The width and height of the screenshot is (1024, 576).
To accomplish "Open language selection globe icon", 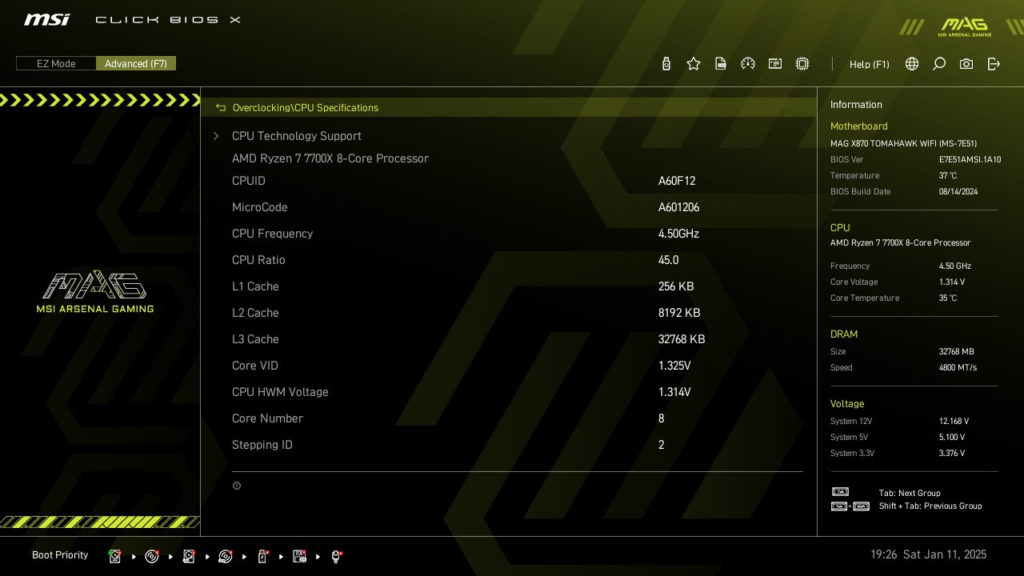I will pyautogui.click(x=912, y=63).
